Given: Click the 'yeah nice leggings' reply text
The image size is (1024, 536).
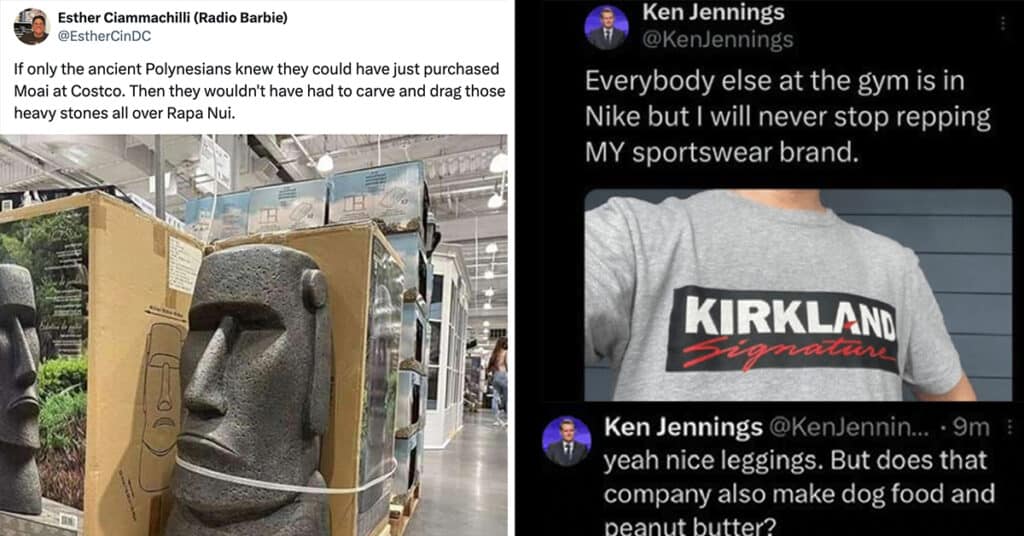Looking at the screenshot, I should pos(799,494).
